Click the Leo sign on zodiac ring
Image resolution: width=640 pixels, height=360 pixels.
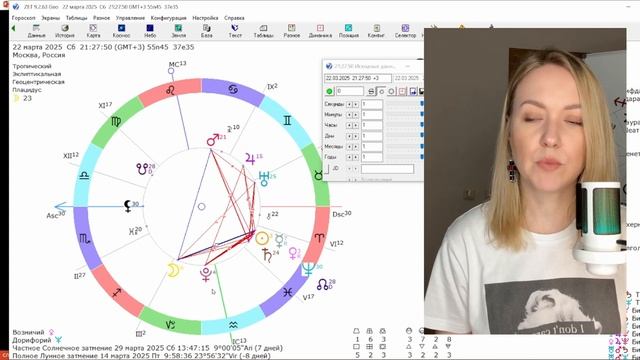[170, 91]
